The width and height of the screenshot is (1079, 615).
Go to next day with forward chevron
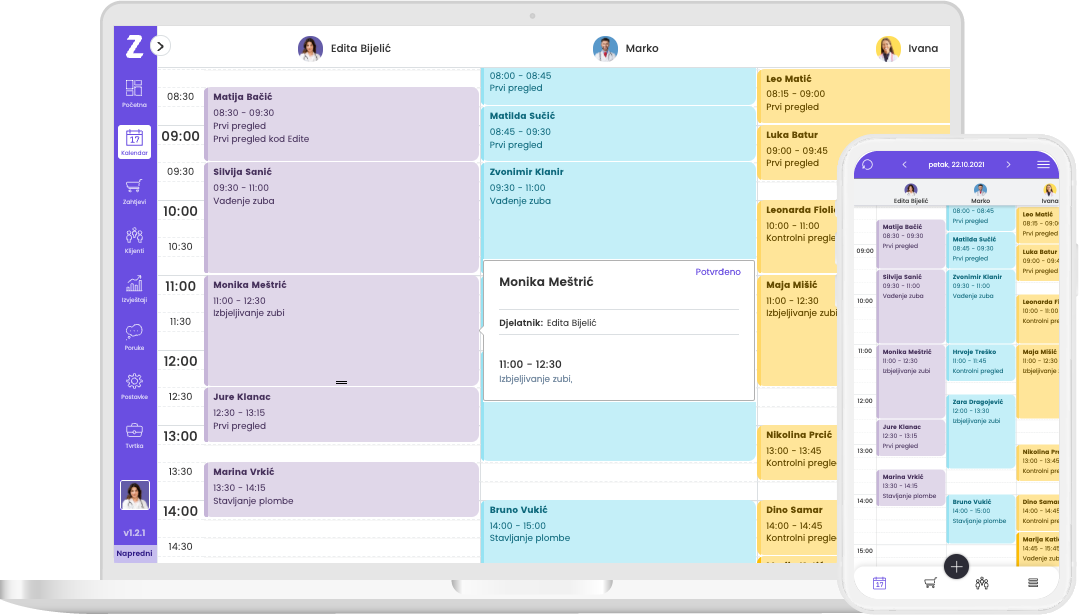1008,166
